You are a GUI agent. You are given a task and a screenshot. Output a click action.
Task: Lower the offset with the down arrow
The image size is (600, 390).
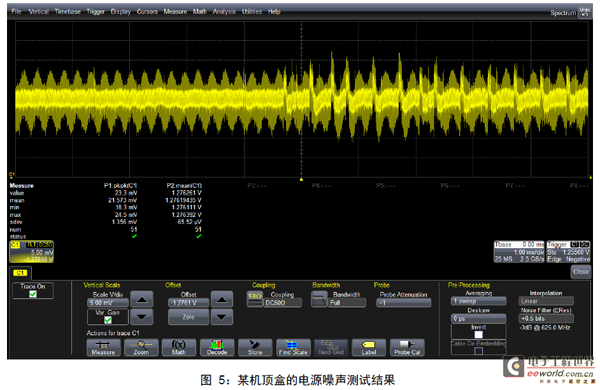coord(222,317)
